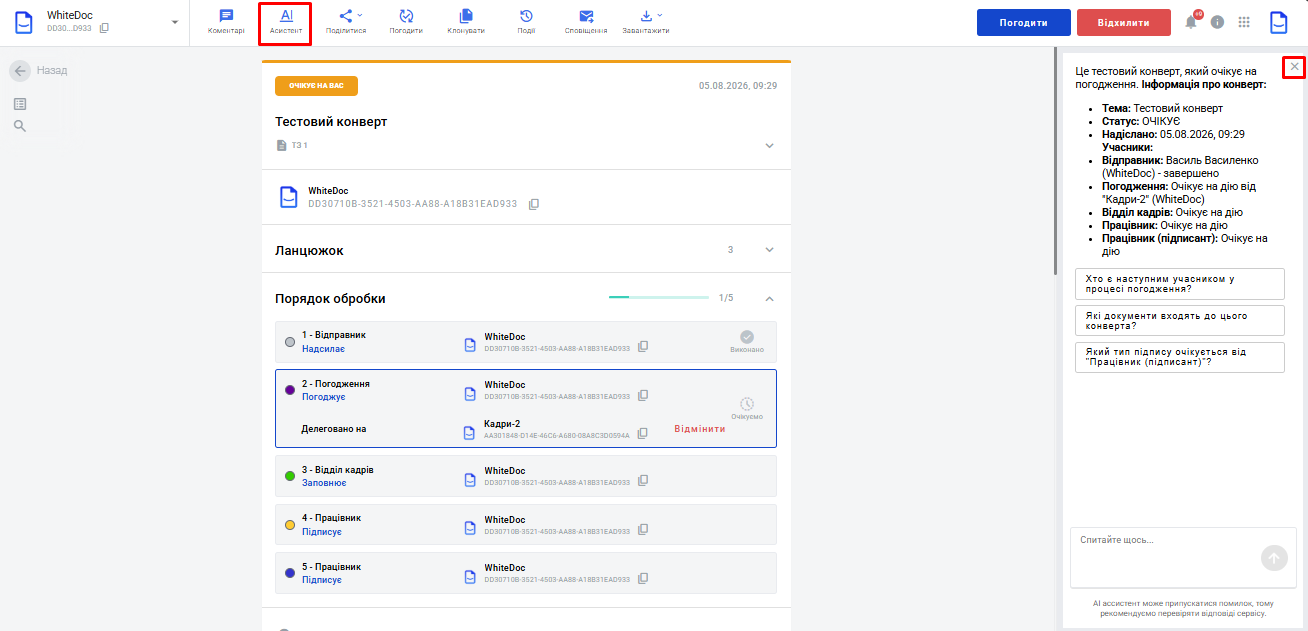Image resolution: width=1308 pixels, height=631 pixels.
Task: Select suggestion about documents in the envelope
Action: coord(1180,320)
